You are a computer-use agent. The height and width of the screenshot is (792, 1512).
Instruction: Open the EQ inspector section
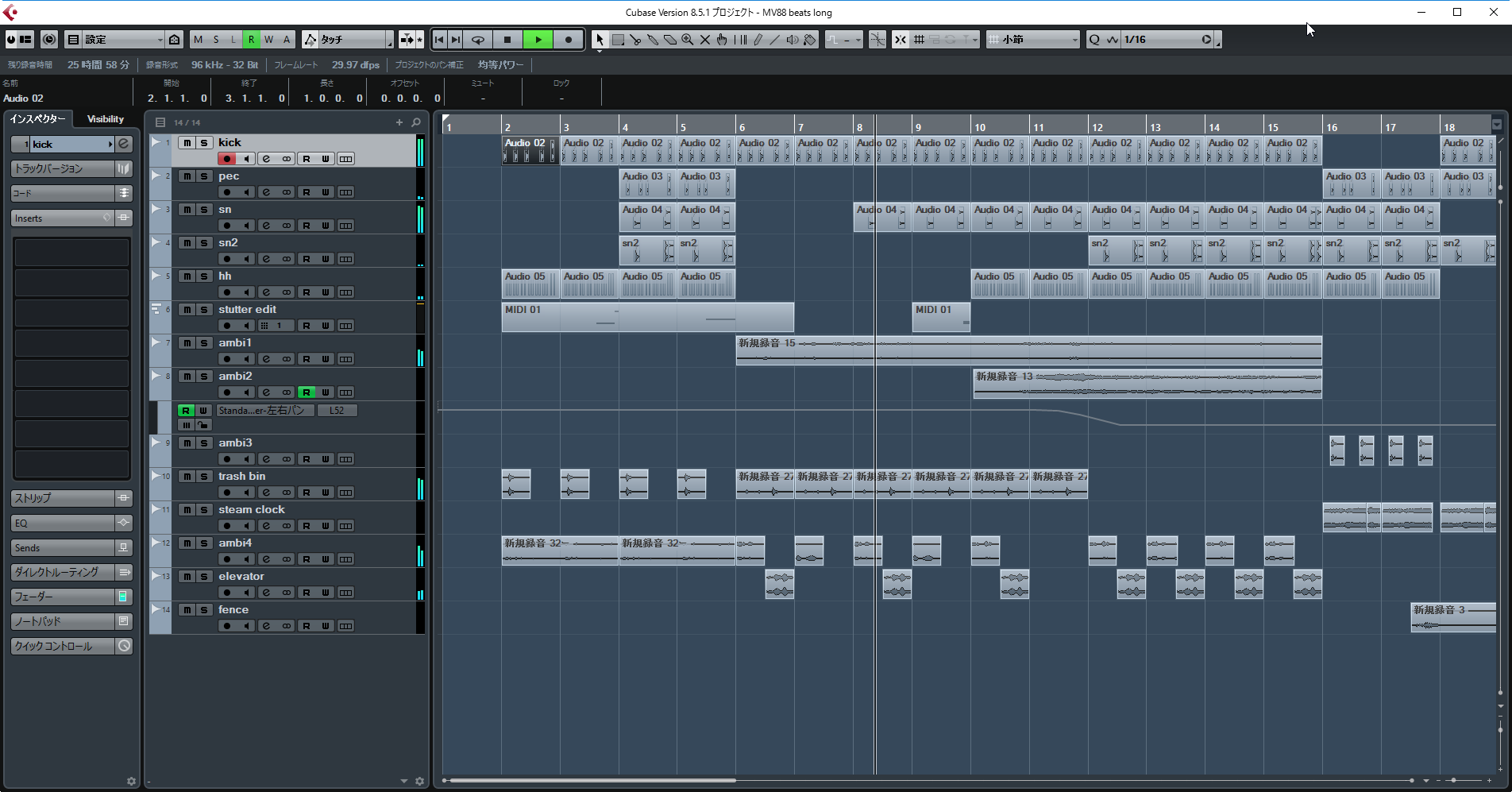coord(62,523)
